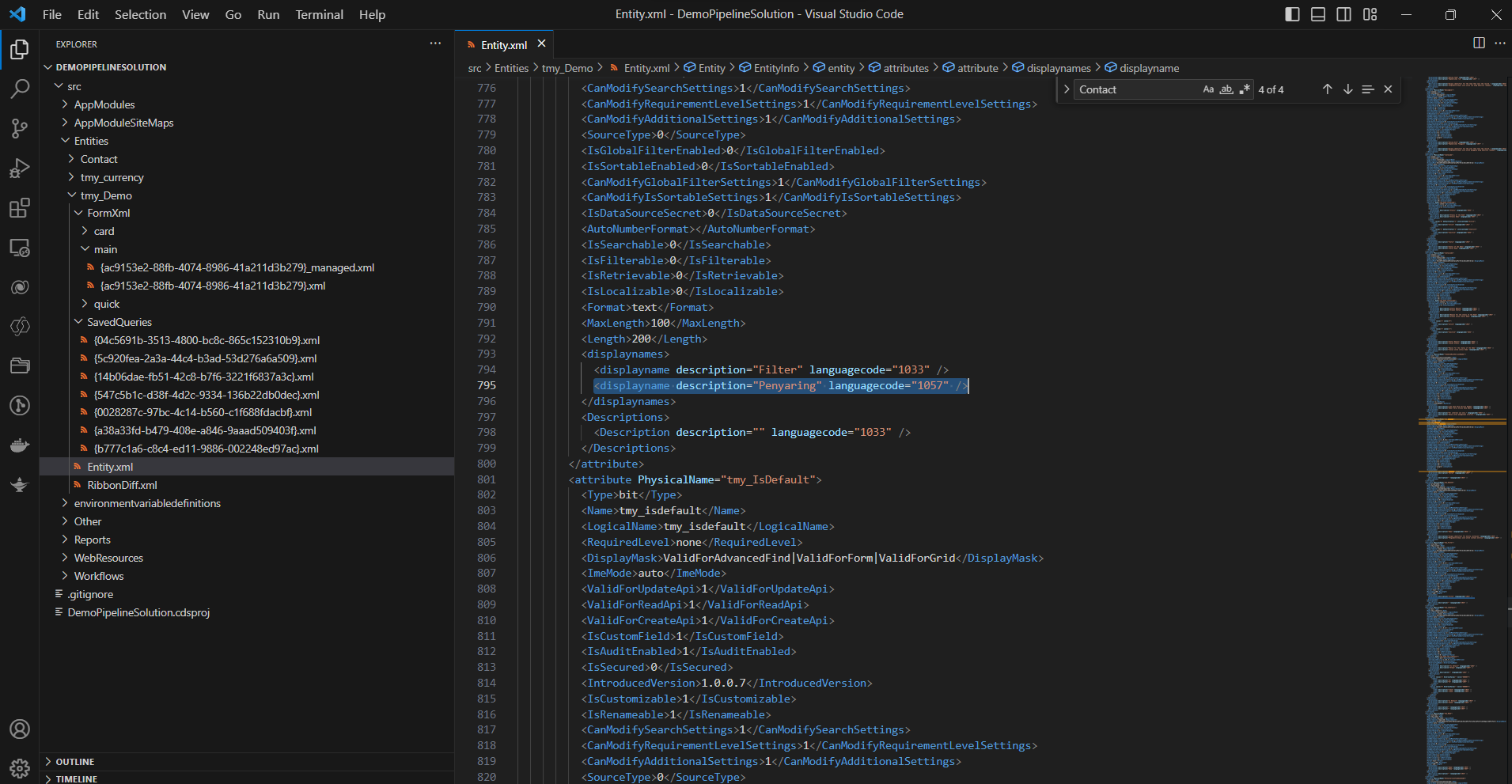The width and height of the screenshot is (1512, 784).
Task: Open the Extensions view
Action: tap(20, 207)
